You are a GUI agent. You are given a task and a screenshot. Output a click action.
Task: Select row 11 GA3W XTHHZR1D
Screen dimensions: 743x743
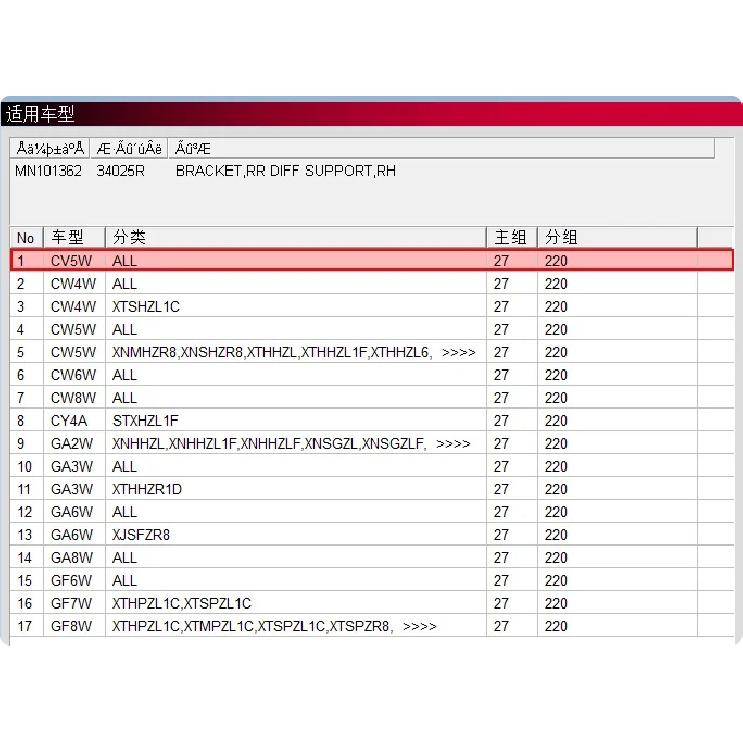click(x=372, y=489)
